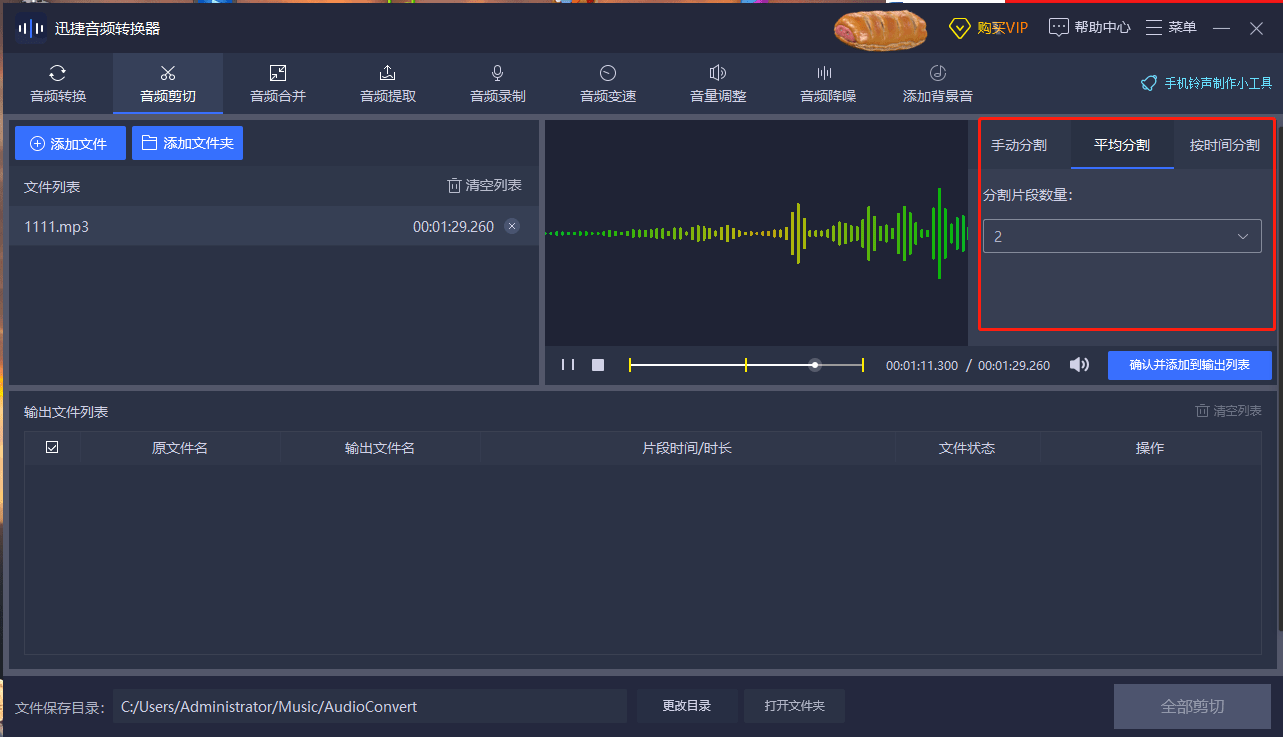Click the 打开文件夹 open folder button
This screenshot has width=1283, height=737.
tap(795, 706)
